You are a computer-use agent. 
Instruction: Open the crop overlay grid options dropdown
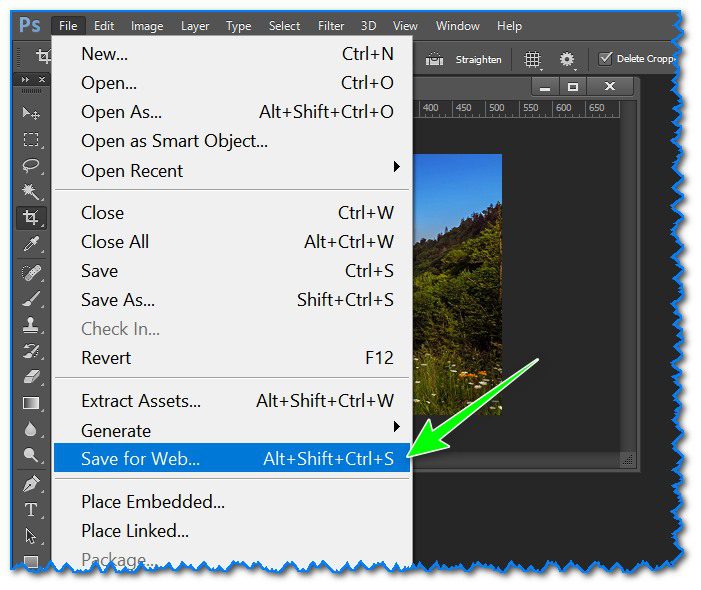click(x=534, y=59)
